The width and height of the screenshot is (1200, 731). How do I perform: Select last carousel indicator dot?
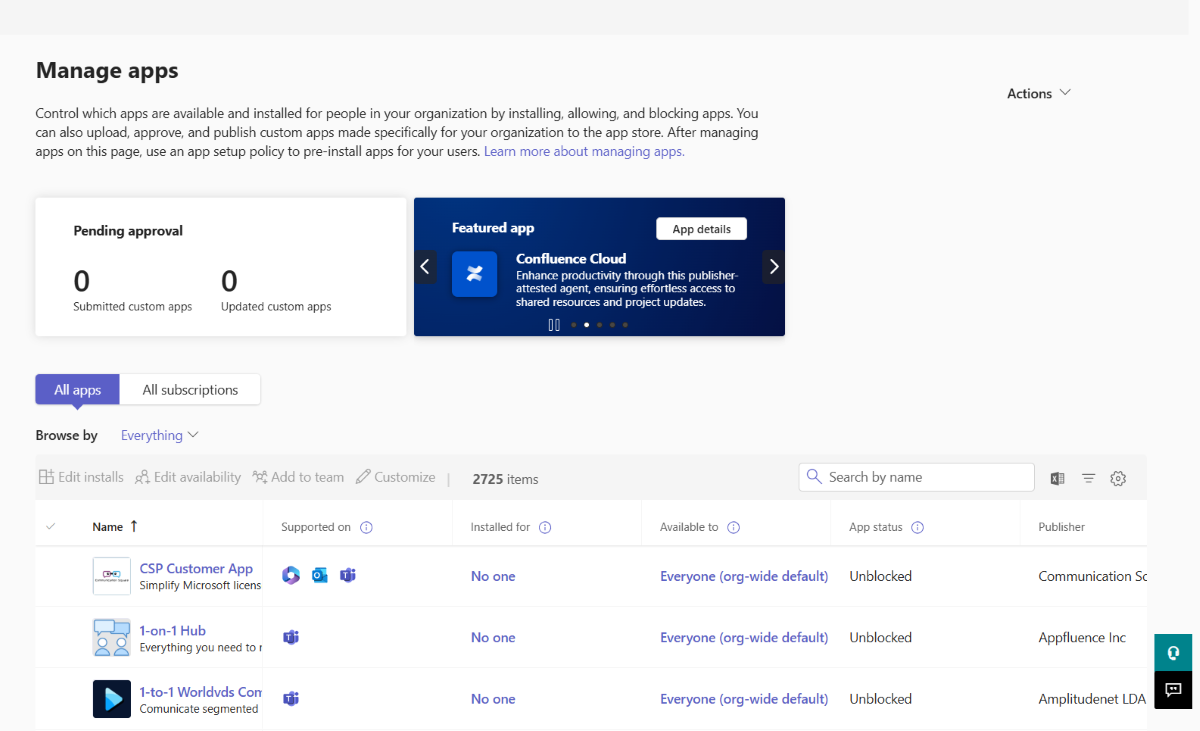coord(625,324)
